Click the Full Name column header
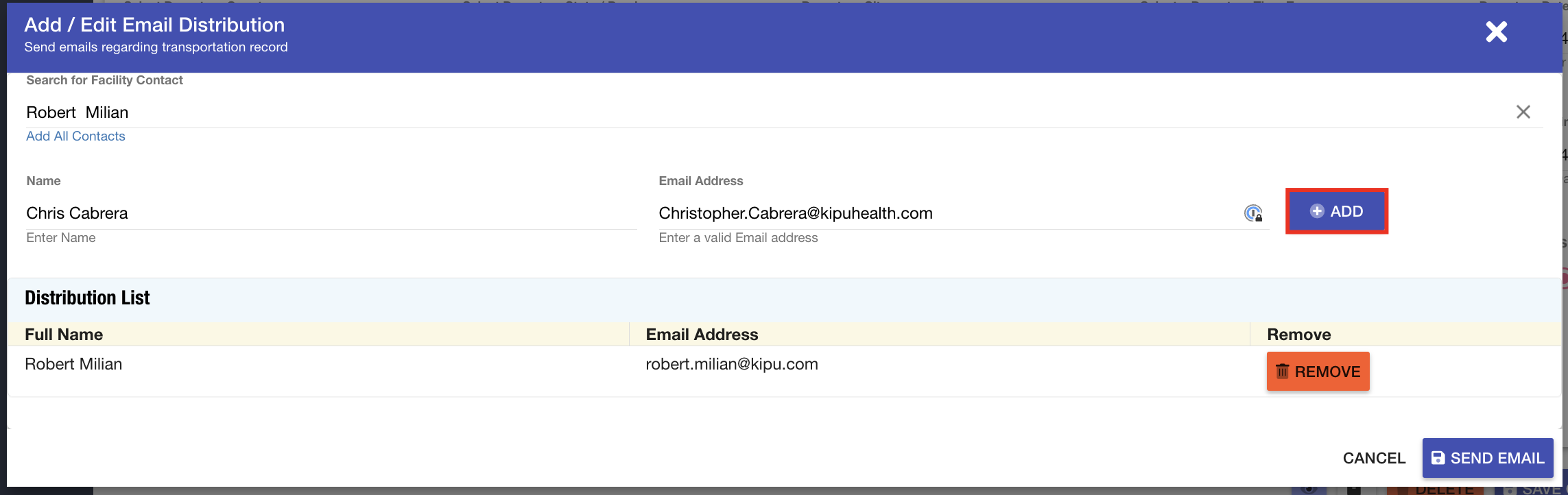1568x495 pixels. pyautogui.click(x=64, y=335)
